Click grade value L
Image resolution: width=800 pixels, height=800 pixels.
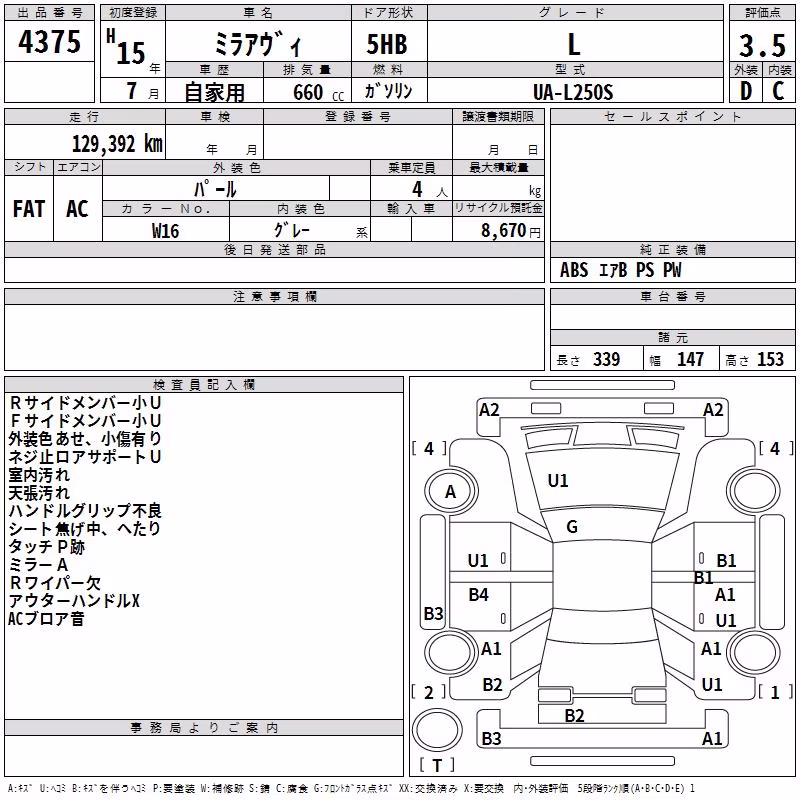coord(574,44)
